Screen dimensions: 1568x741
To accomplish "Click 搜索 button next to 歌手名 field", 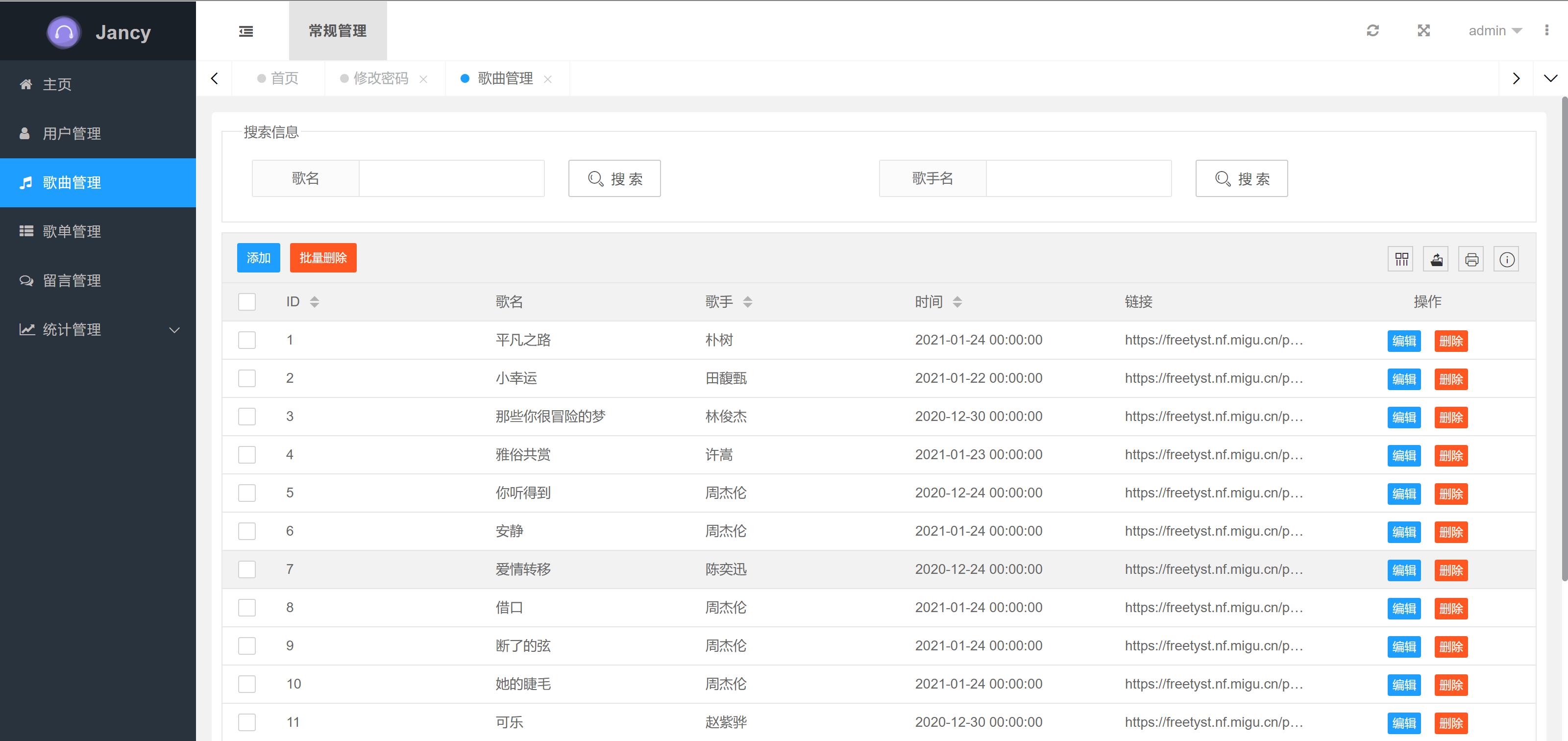I will [x=1242, y=179].
